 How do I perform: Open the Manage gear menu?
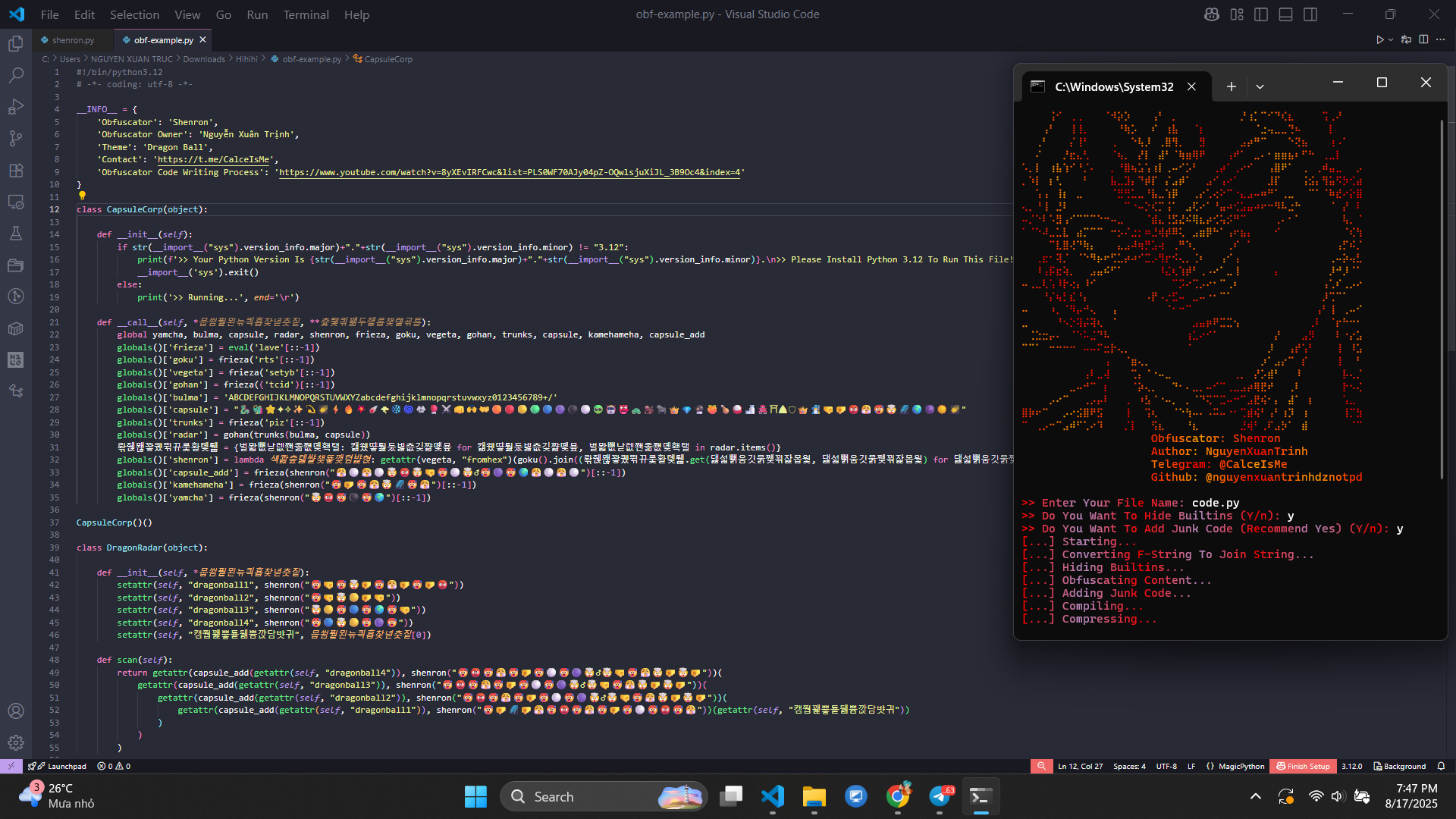tap(16, 742)
